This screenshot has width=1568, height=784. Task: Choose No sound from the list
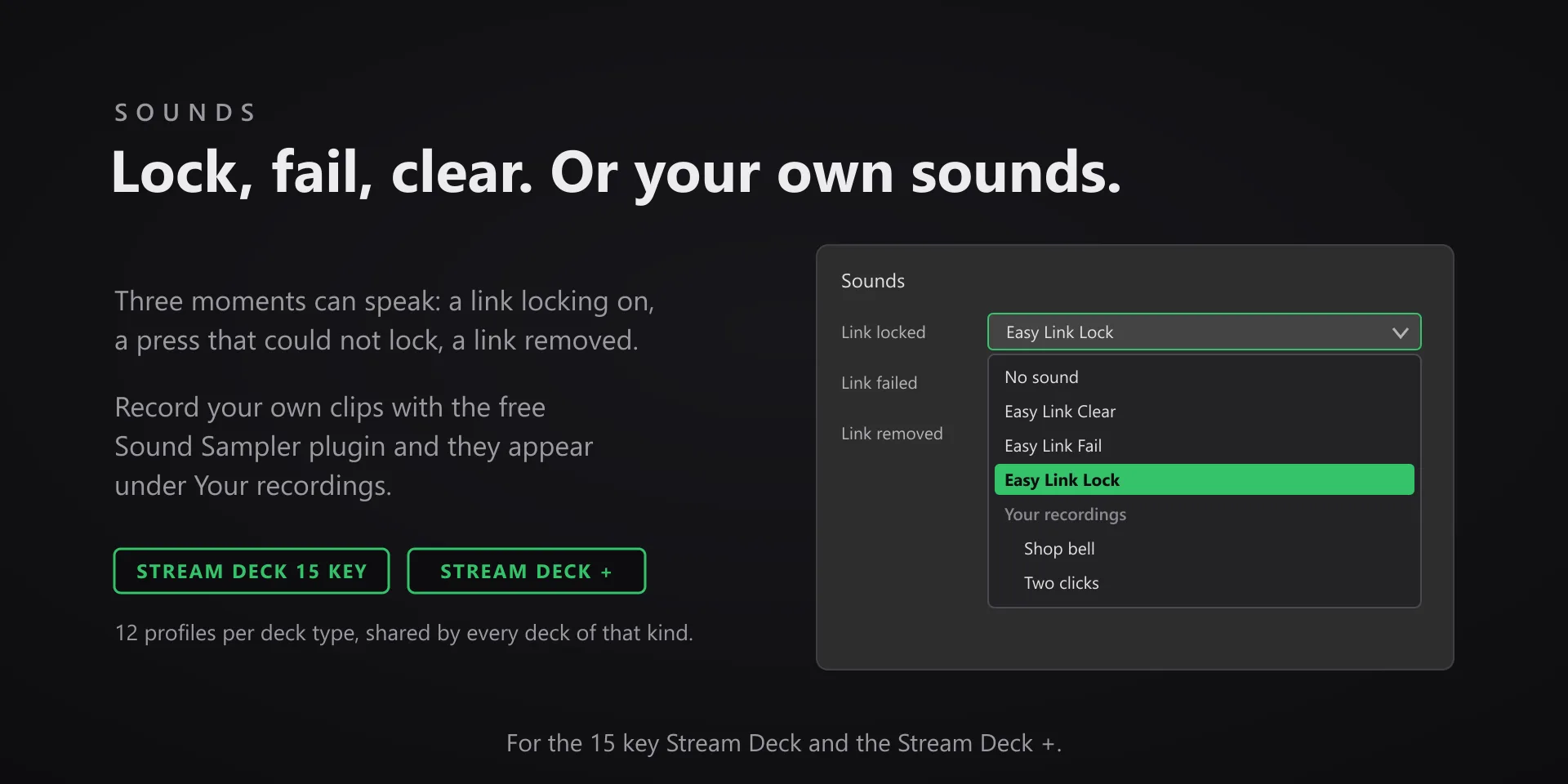pos(1205,377)
